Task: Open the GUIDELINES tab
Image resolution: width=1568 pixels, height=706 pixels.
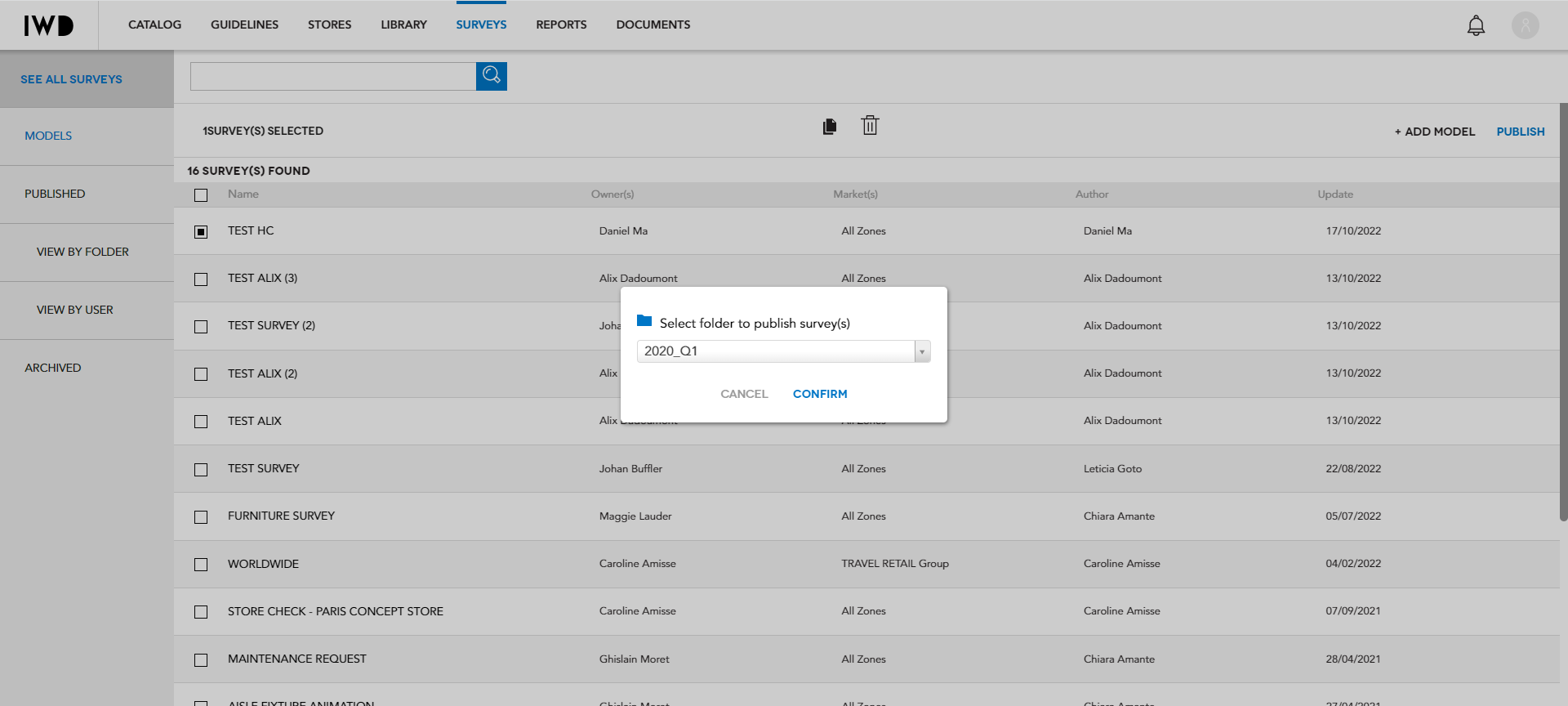Action: pos(244,25)
